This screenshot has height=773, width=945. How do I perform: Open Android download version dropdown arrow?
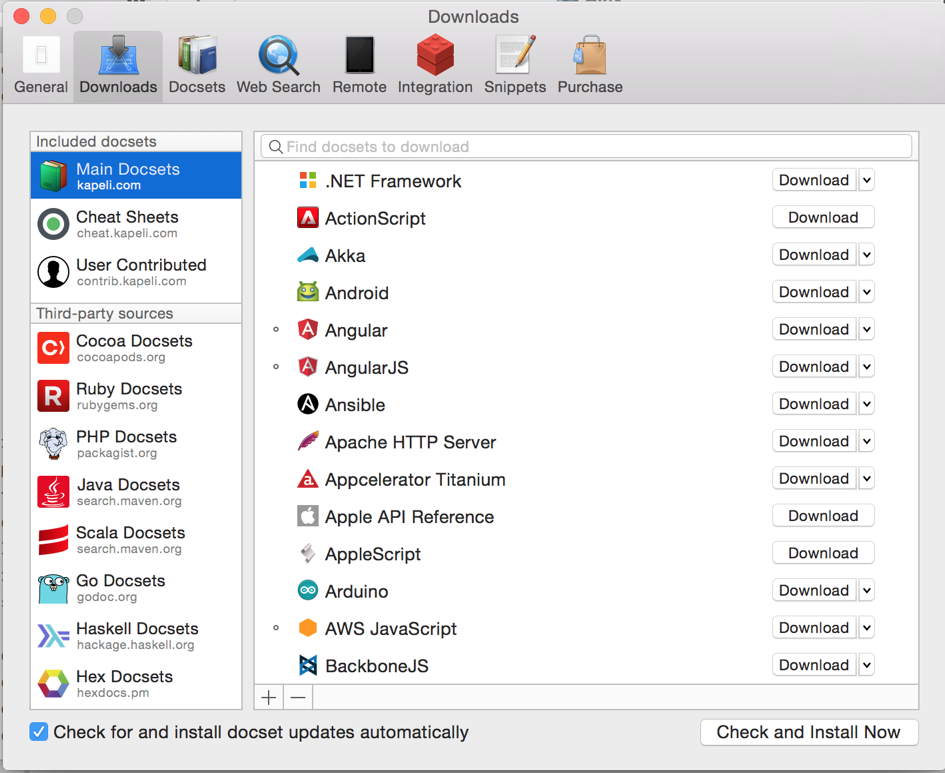tap(867, 292)
